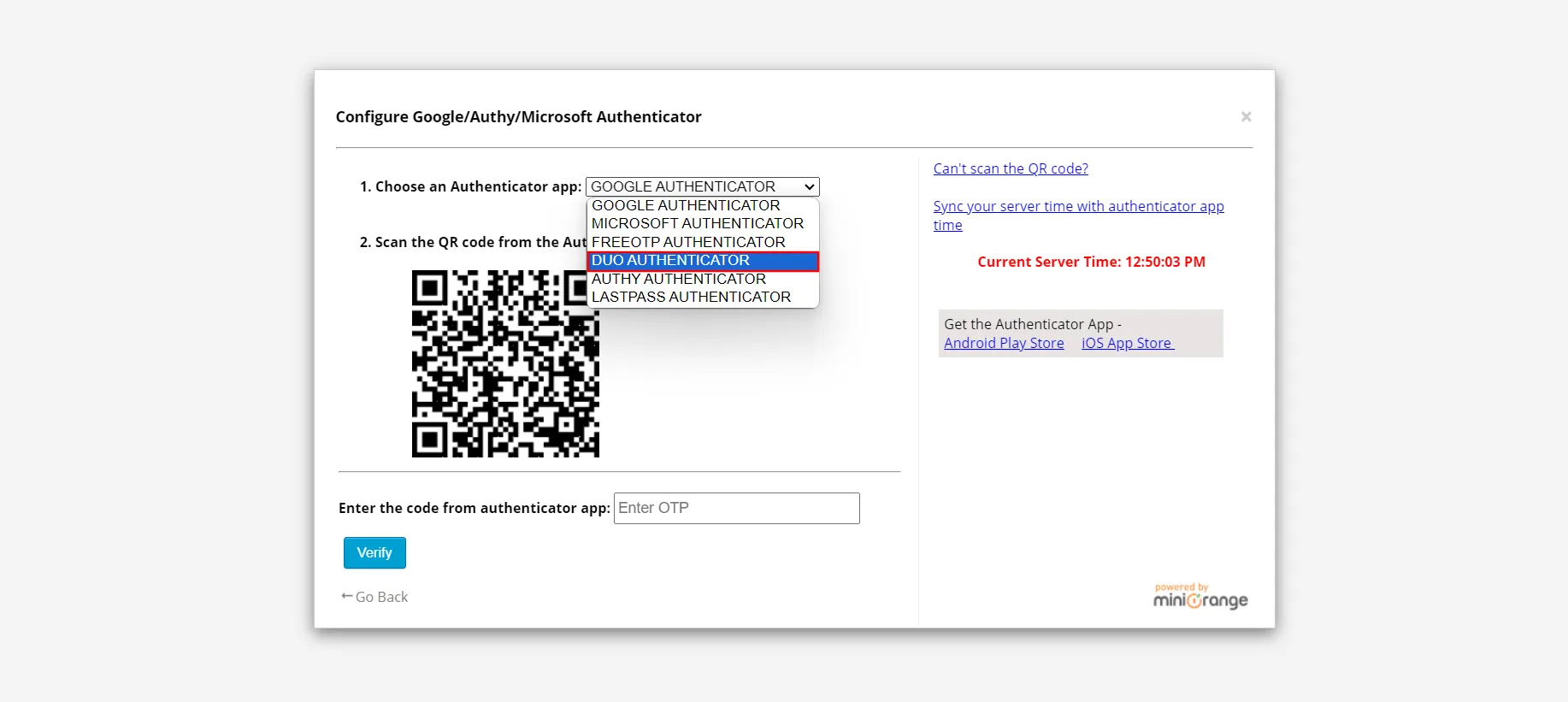The width and height of the screenshot is (1568, 702).
Task: Click the Verify button
Action: point(374,552)
